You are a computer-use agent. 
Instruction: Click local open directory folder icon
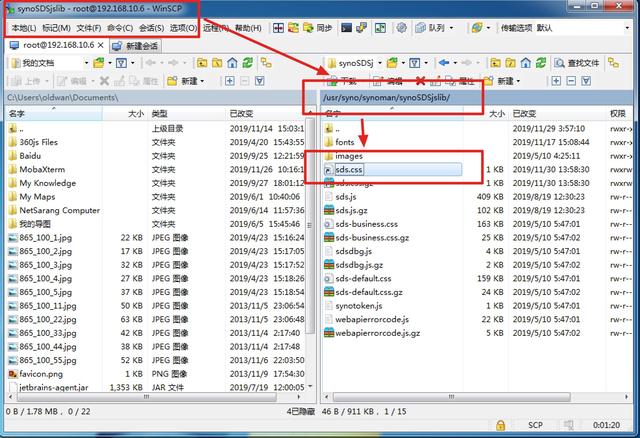(98, 63)
